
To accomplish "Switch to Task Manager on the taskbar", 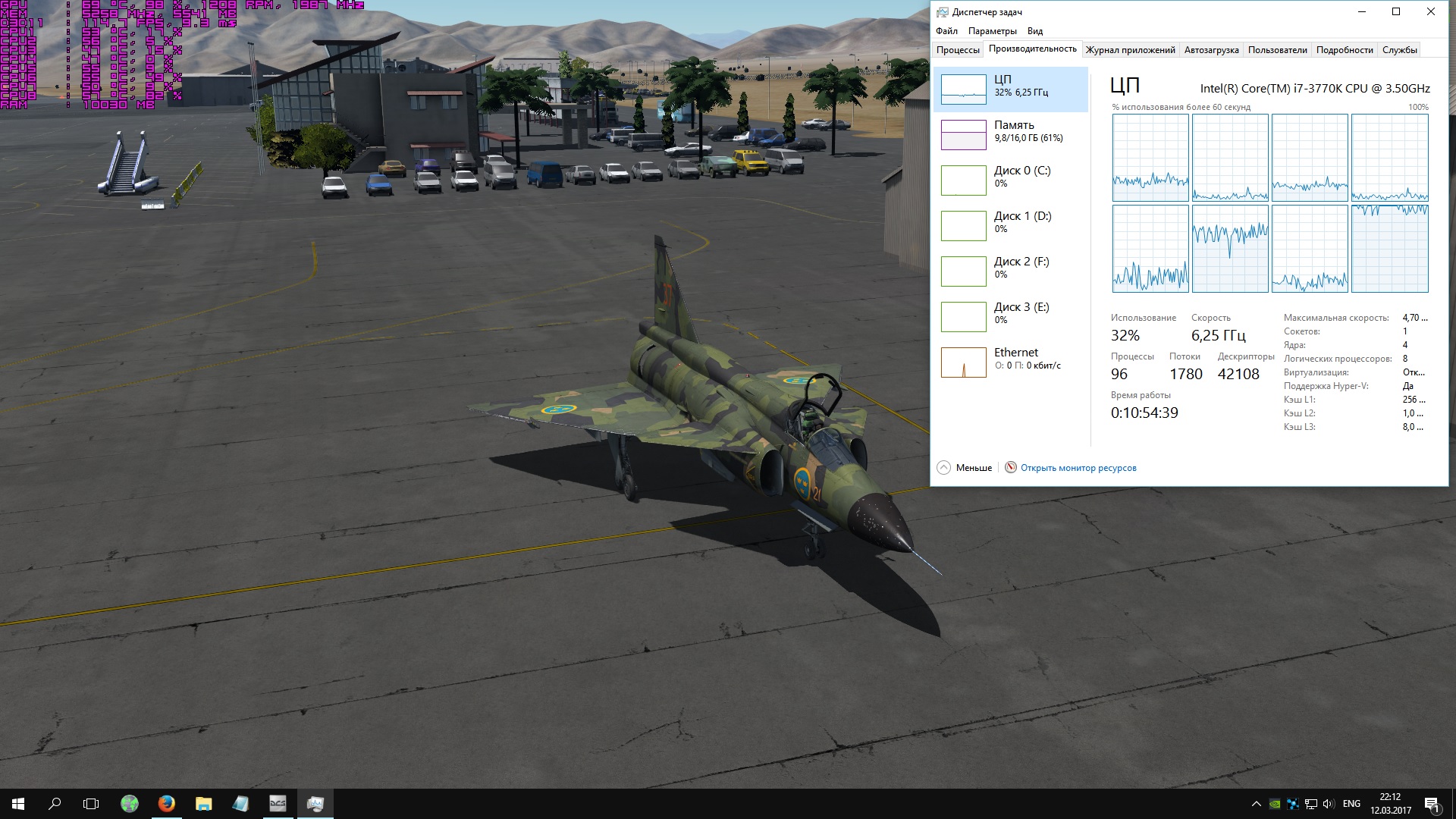I will pos(315,804).
